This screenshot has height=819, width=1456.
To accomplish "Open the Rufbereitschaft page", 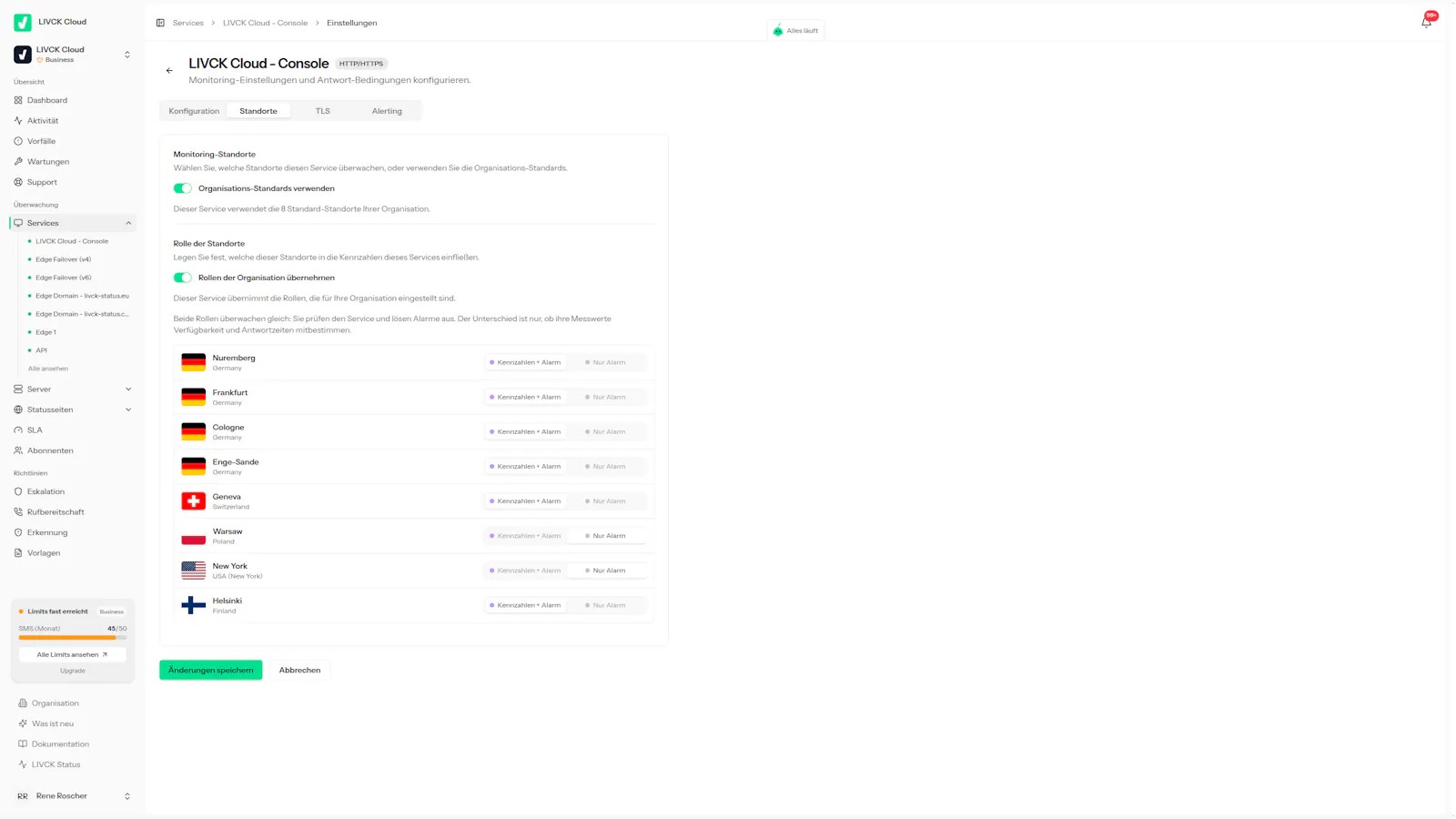I will [x=73, y=511].
